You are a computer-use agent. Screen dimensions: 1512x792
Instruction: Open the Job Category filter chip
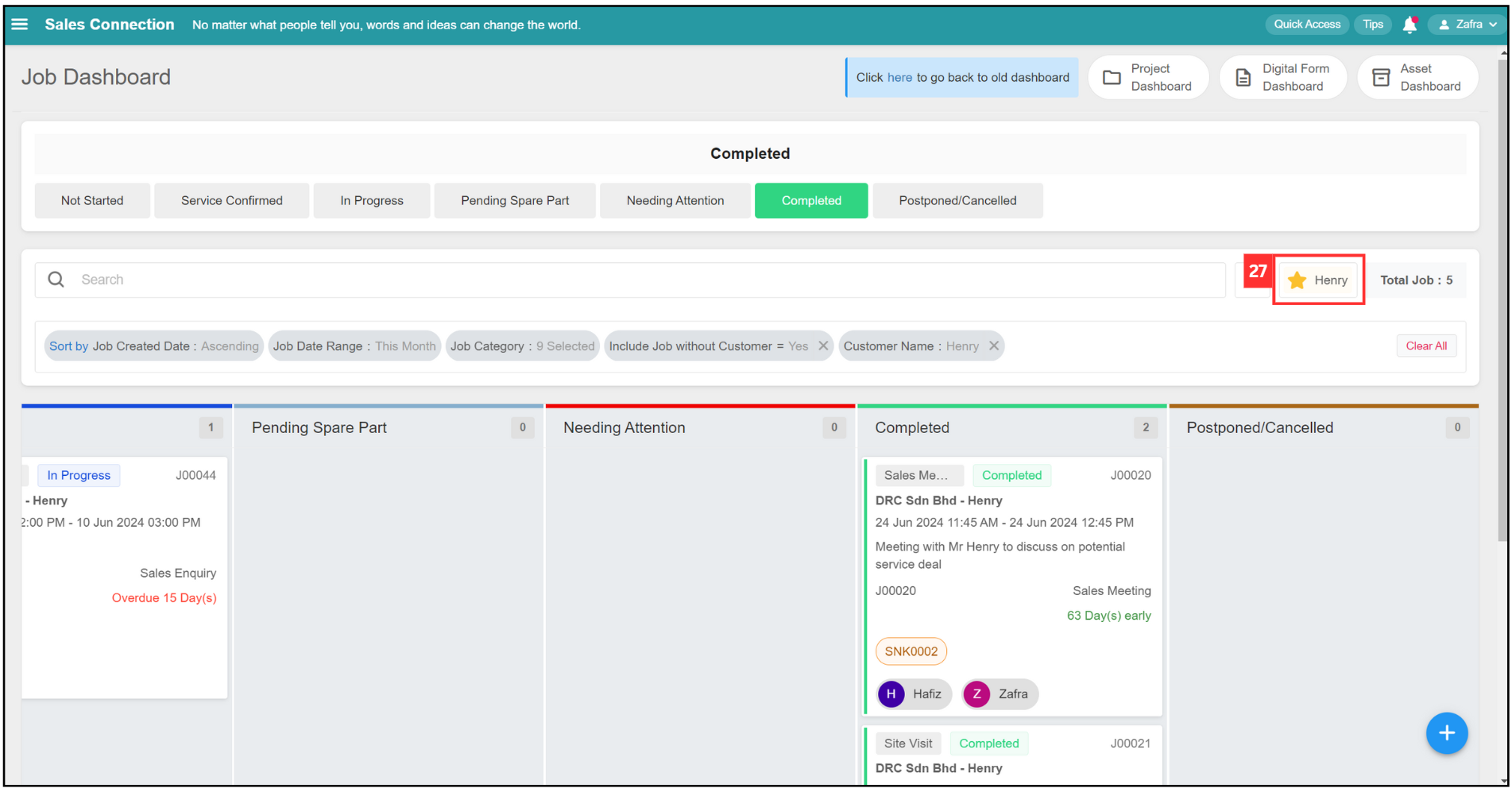pyautogui.click(x=522, y=346)
